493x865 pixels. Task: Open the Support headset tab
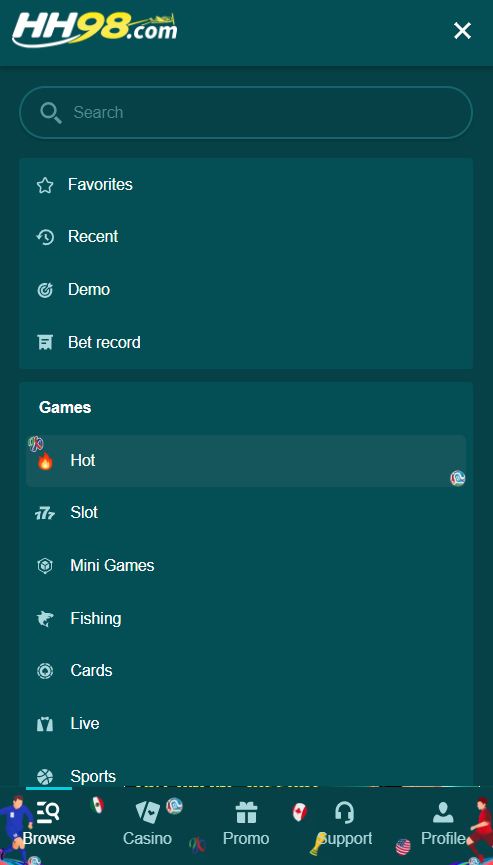(345, 824)
